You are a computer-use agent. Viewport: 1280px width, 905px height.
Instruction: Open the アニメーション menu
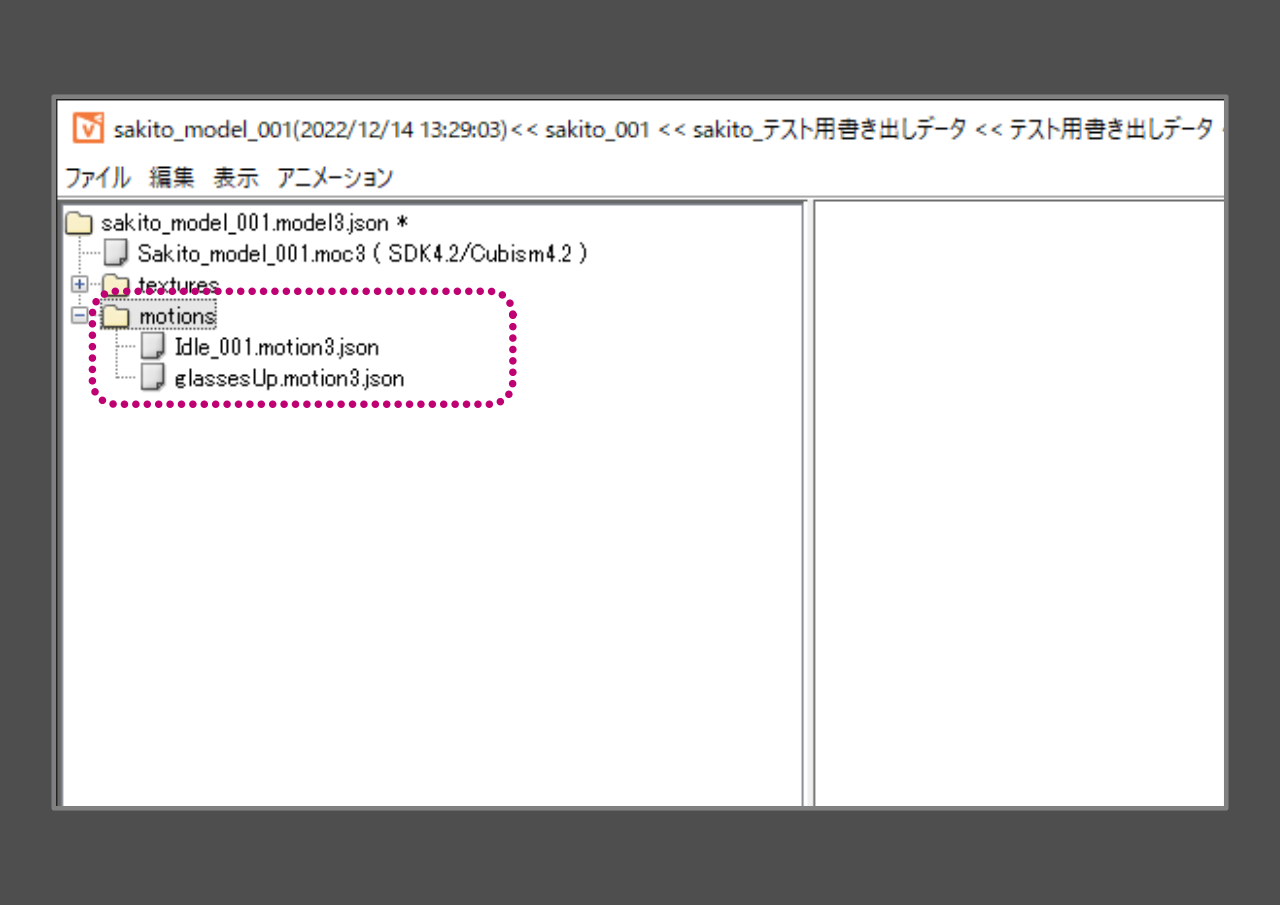[x=335, y=178]
